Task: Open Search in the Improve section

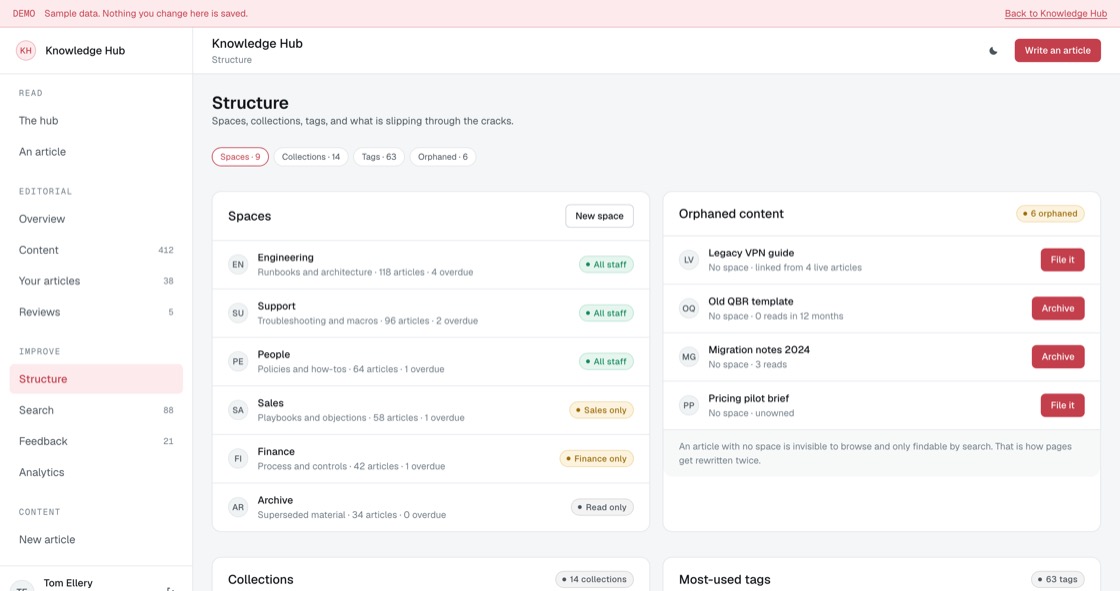Action: click(96, 410)
